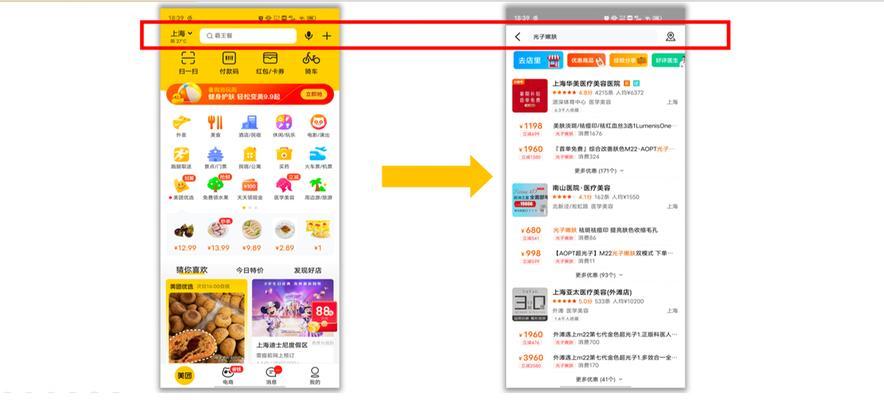This screenshot has width=884, height=400.
Task: Switch to 发现好店 tab
Action: pyautogui.click(x=307, y=270)
